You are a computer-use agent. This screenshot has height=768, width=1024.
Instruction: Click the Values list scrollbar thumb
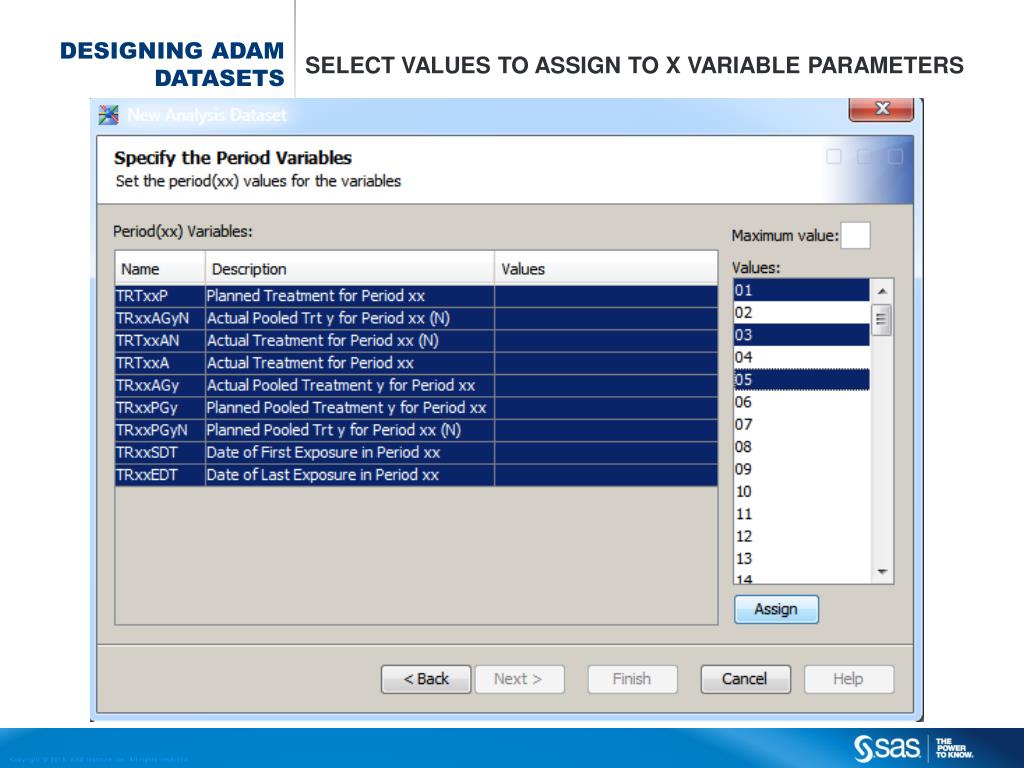point(880,320)
